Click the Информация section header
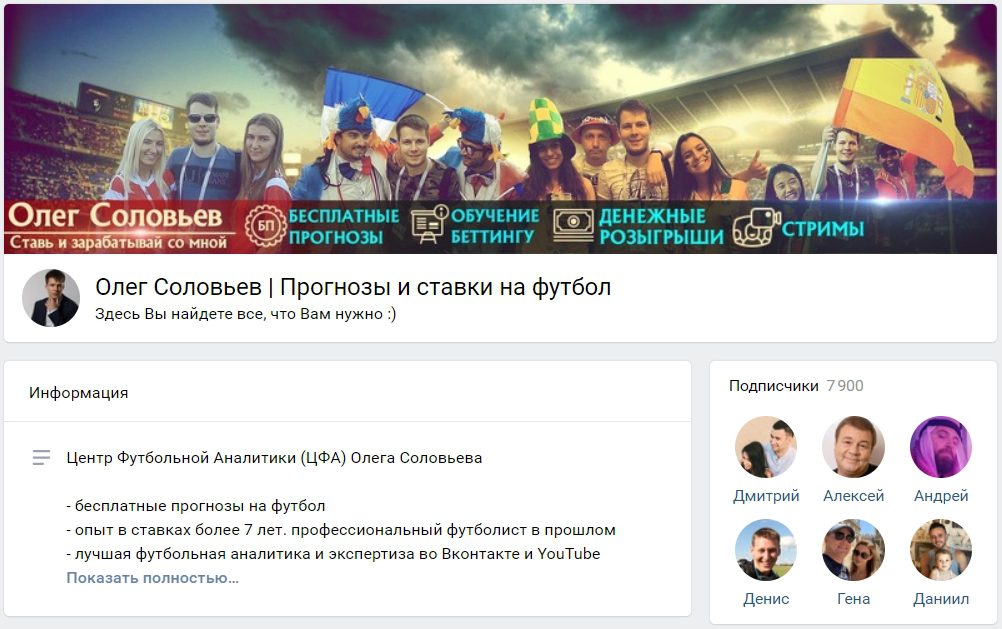 (x=78, y=393)
